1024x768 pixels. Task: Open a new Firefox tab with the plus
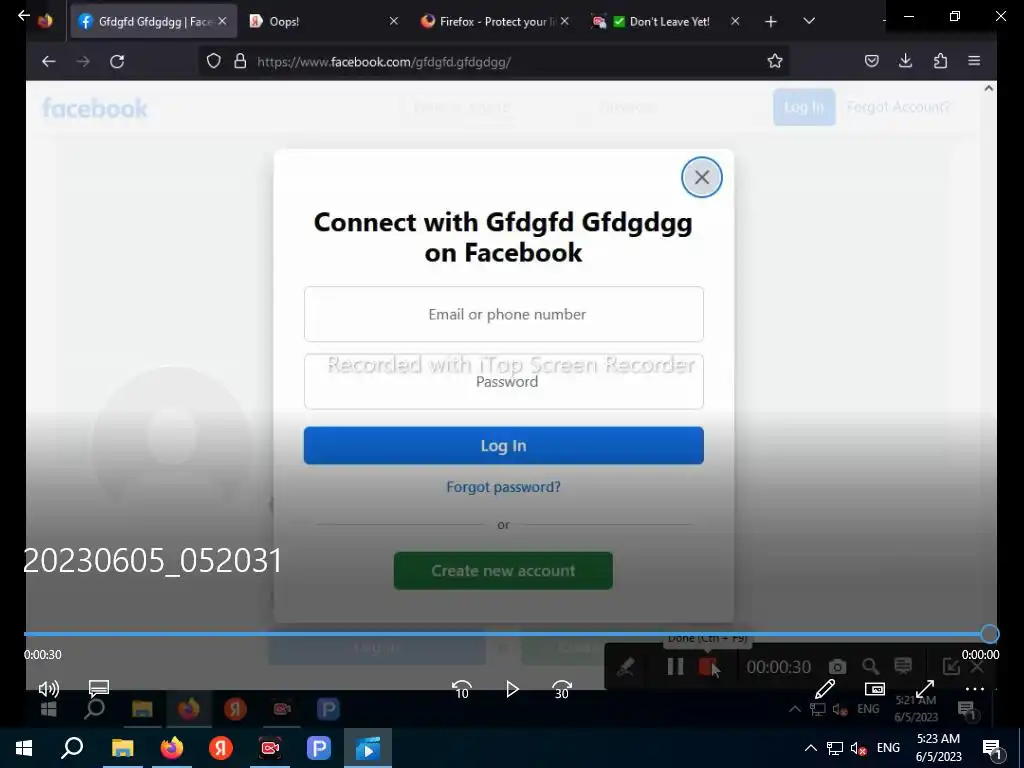tap(771, 22)
